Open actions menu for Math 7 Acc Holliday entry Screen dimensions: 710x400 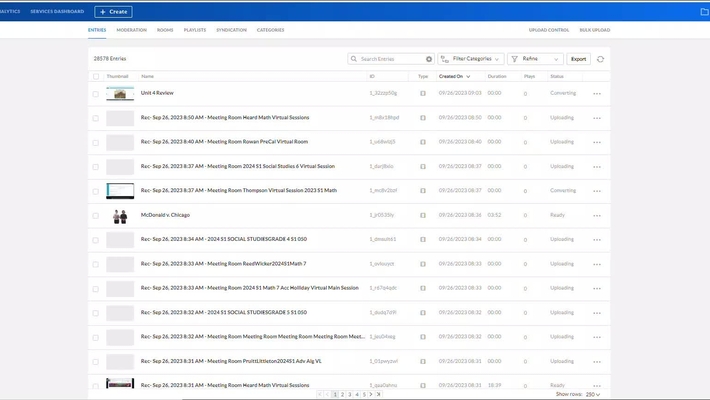597,289
